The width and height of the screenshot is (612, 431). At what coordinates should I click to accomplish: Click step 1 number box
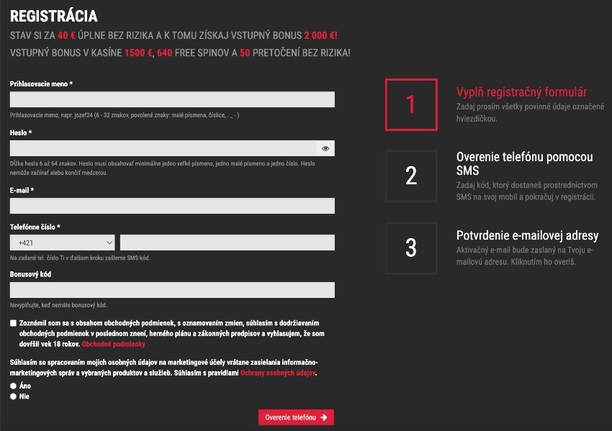point(411,105)
